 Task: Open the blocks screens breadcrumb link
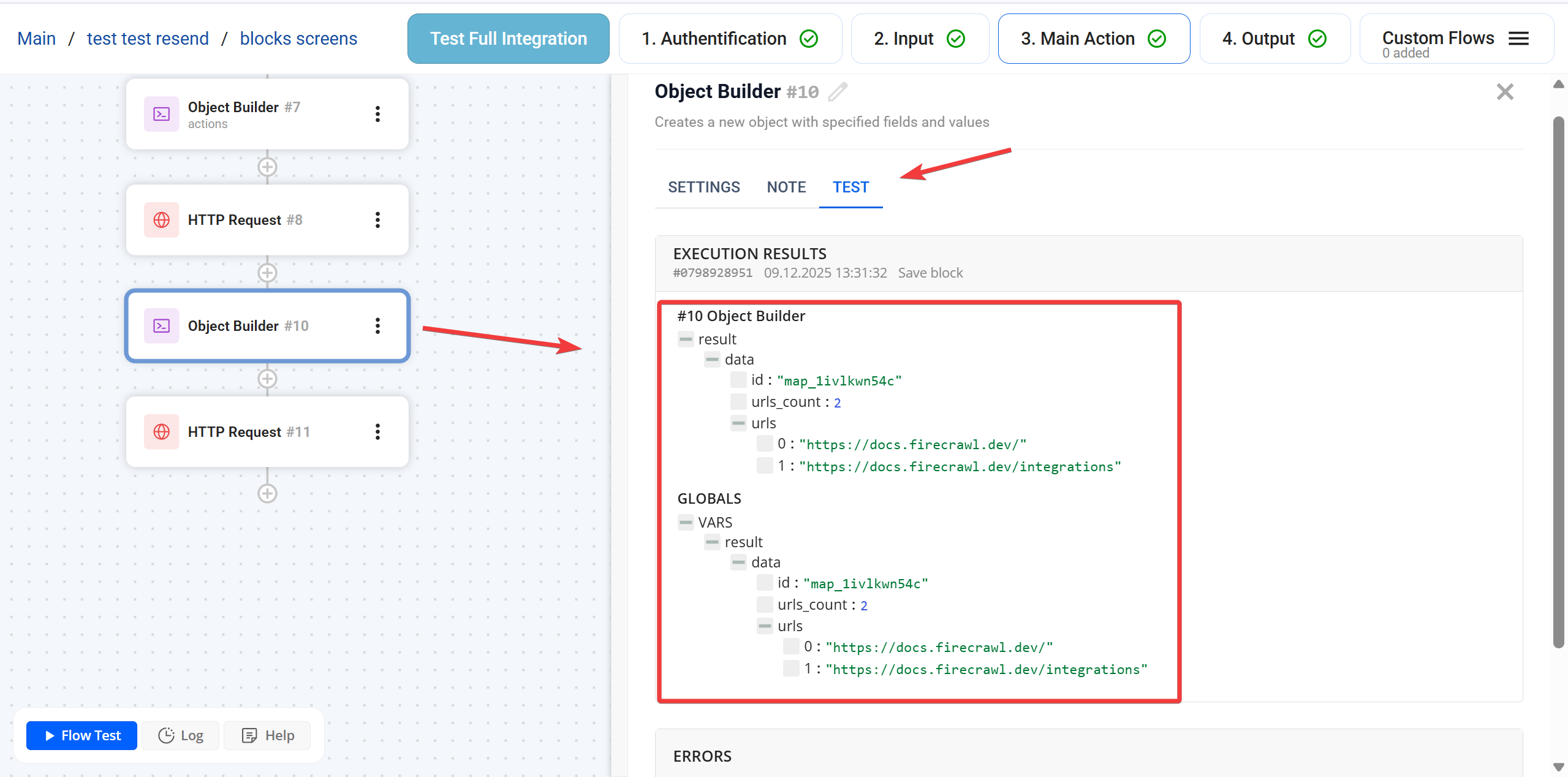tap(298, 39)
